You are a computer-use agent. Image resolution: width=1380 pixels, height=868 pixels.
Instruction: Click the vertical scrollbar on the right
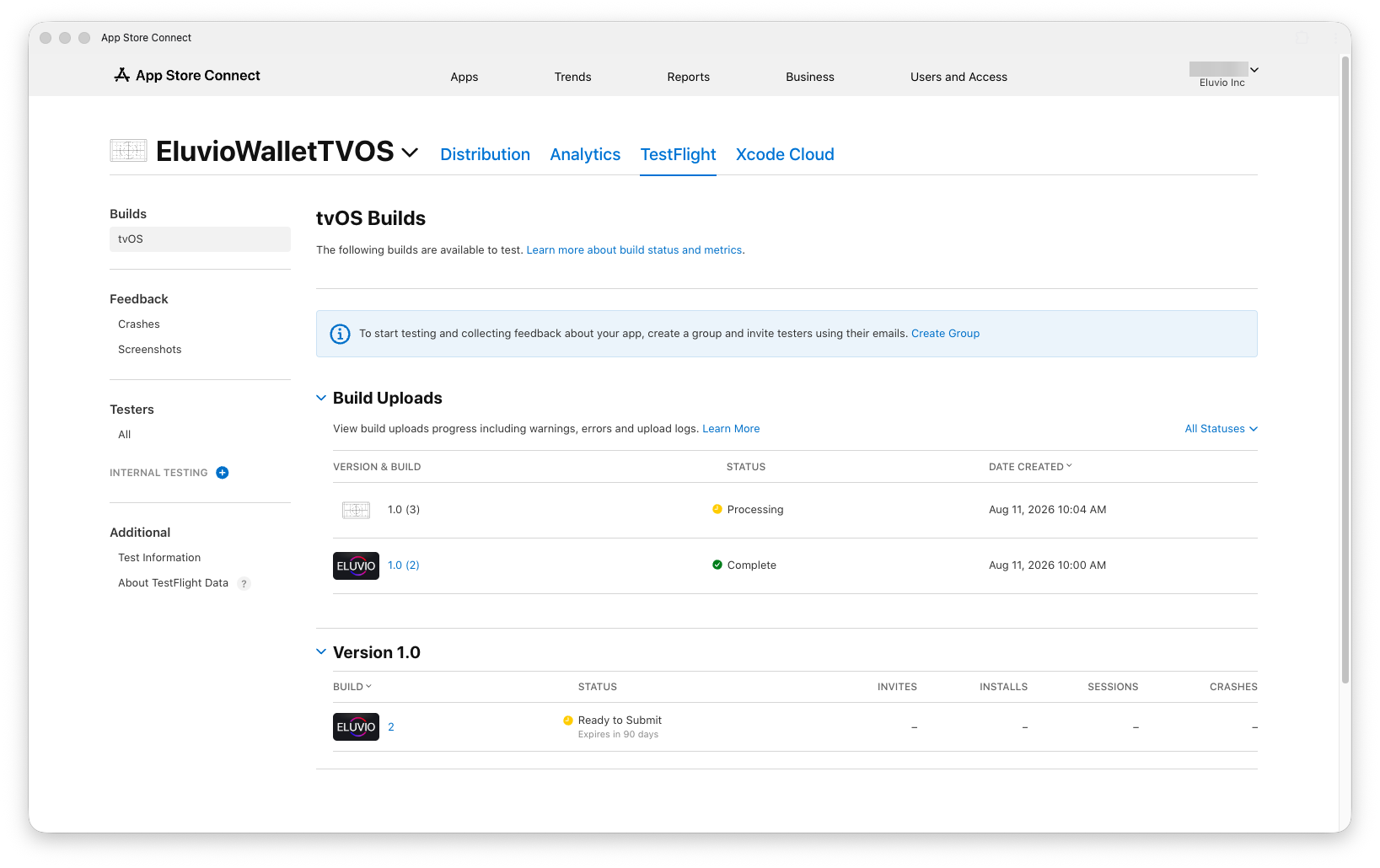click(x=1345, y=371)
